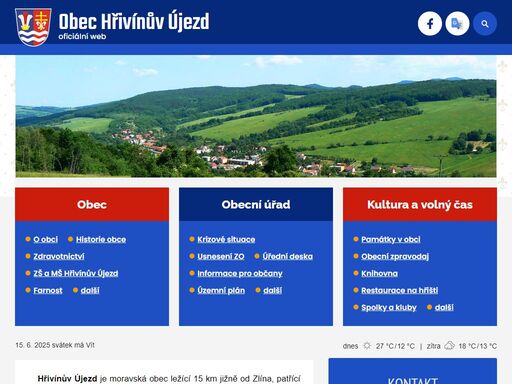Open the Obecní úřad section header
Viewport: 512px width, 384px height.
[x=256, y=204]
